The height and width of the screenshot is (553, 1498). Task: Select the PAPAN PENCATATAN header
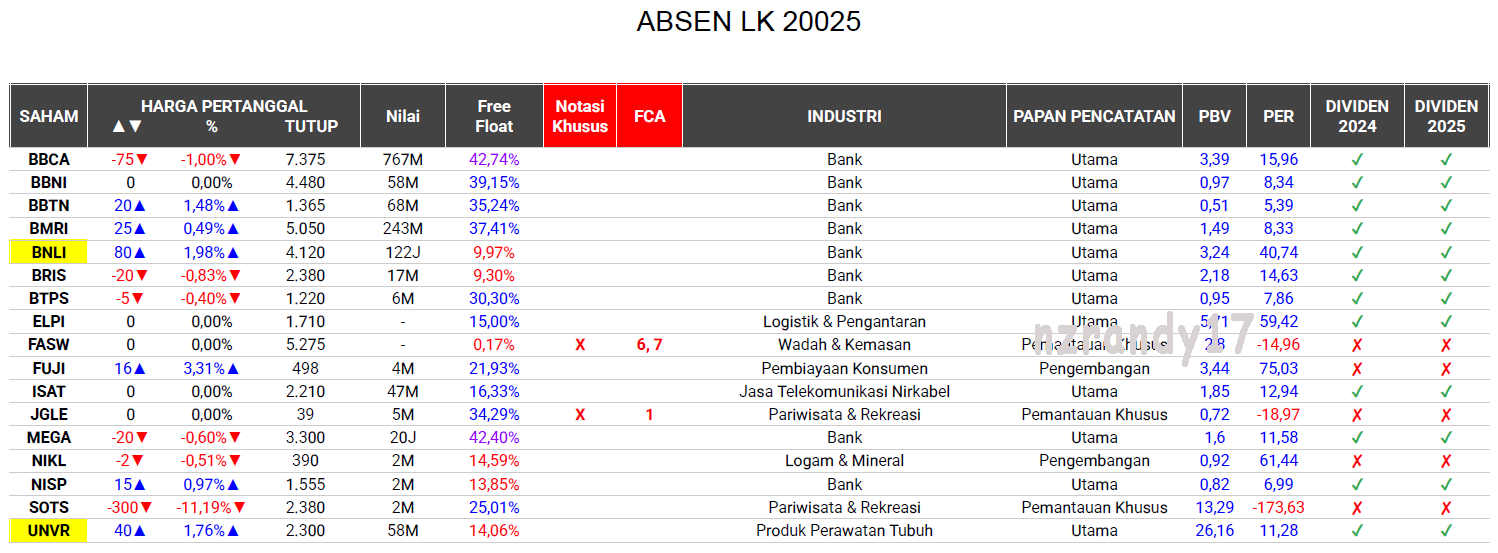click(1094, 116)
